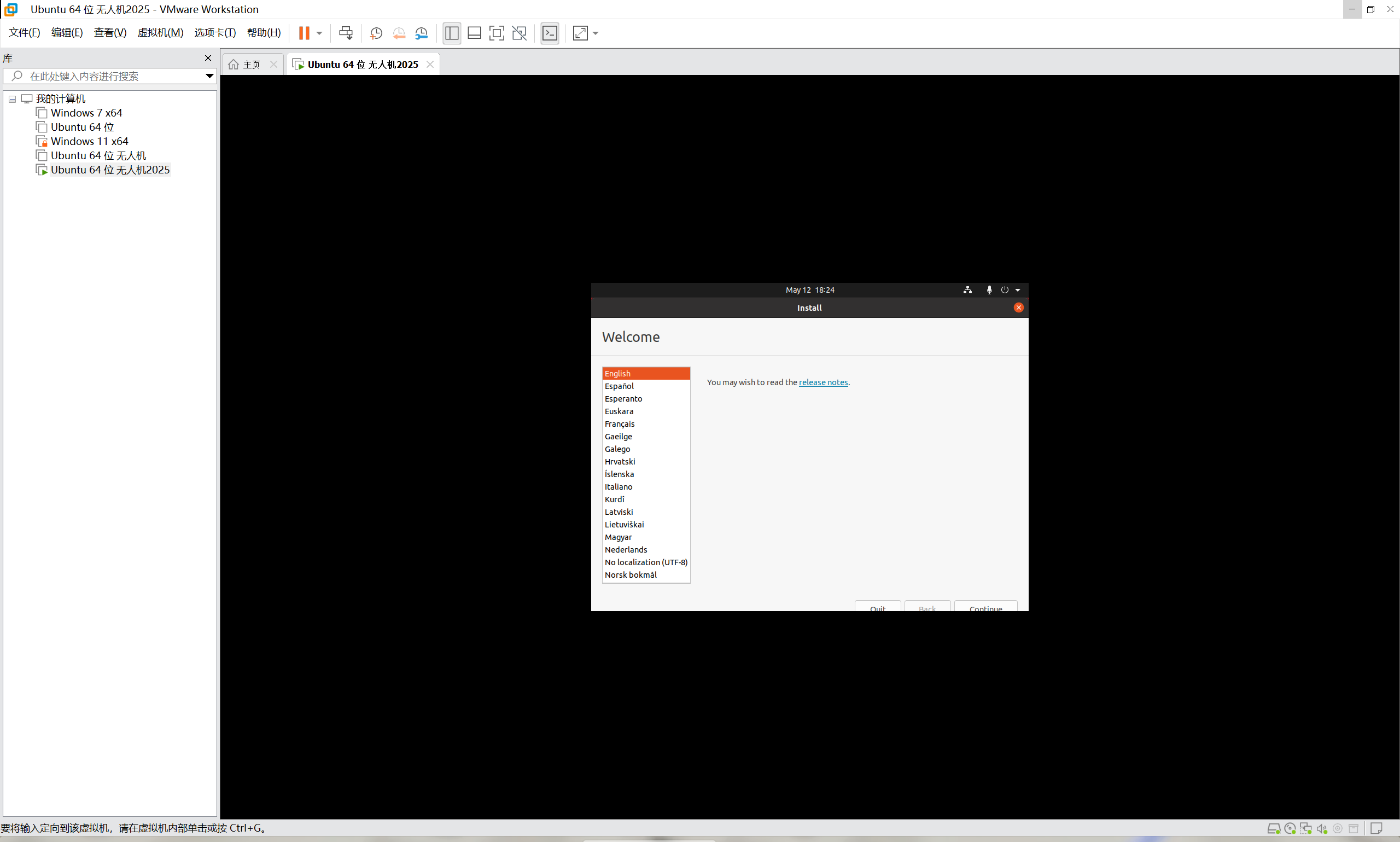Select Esperanto in the language list
Image resolution: width=1400 pixels, height=842 pixels.
tap(646, 398)
